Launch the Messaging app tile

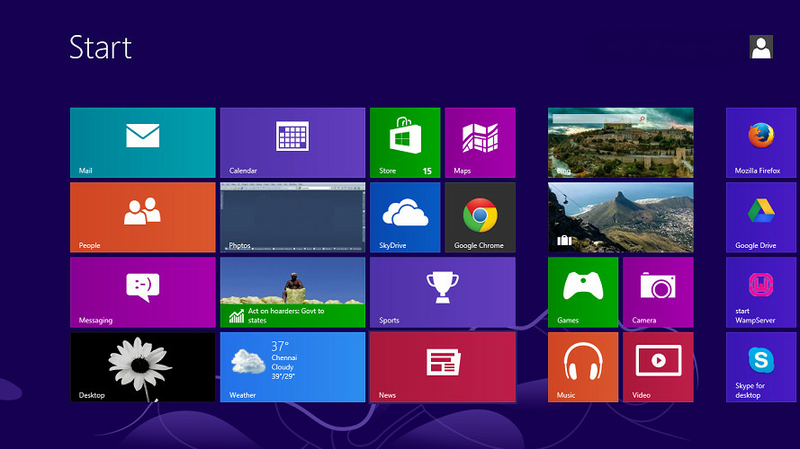tap(142, 292)
